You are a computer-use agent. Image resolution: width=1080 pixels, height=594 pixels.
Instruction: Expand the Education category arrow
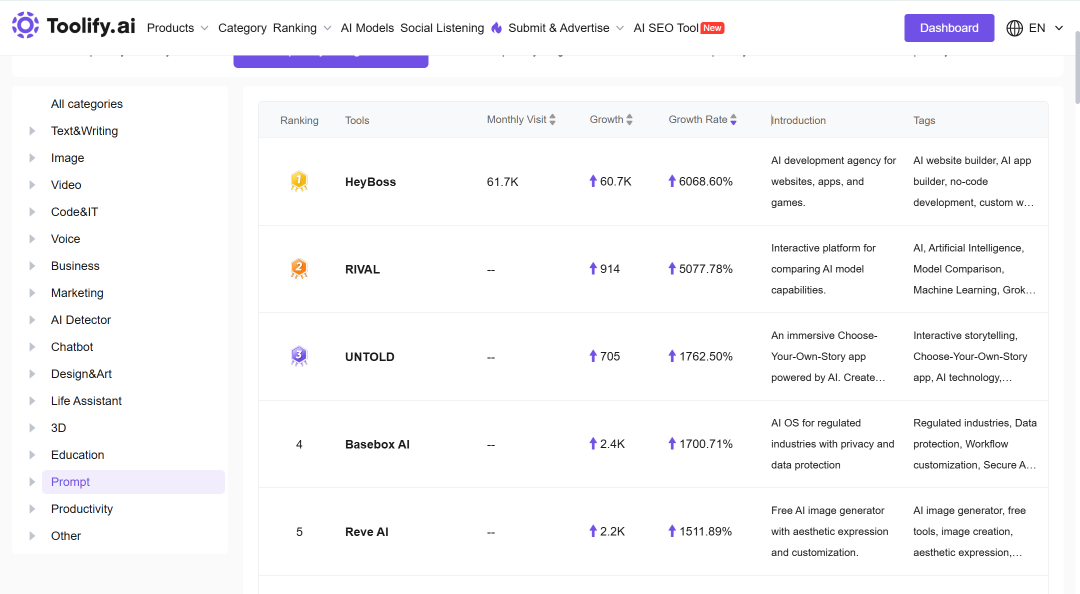pyautogui.click(x=32, y=455)
